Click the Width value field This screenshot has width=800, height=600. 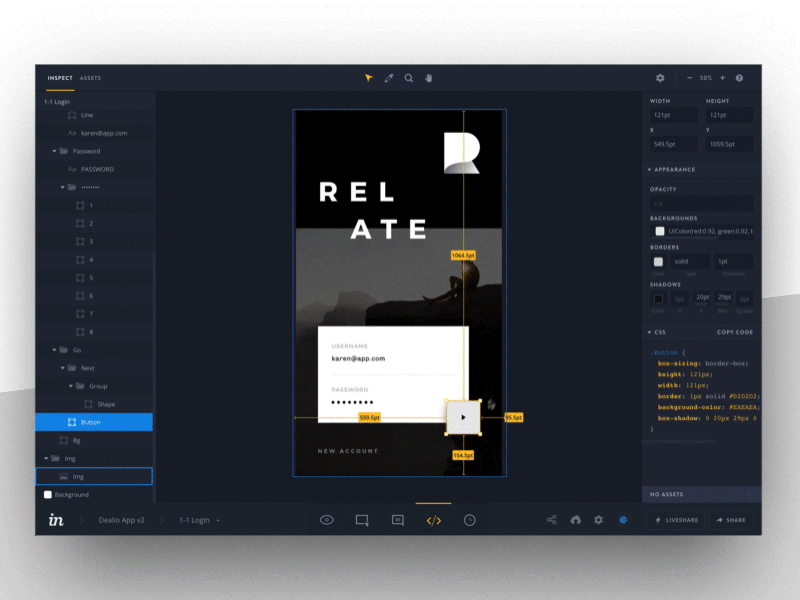[673, 115]
